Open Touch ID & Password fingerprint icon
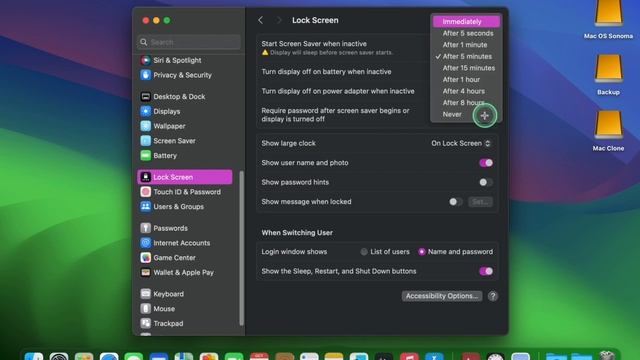Screen dimensions: 640x360 [145, 192]
